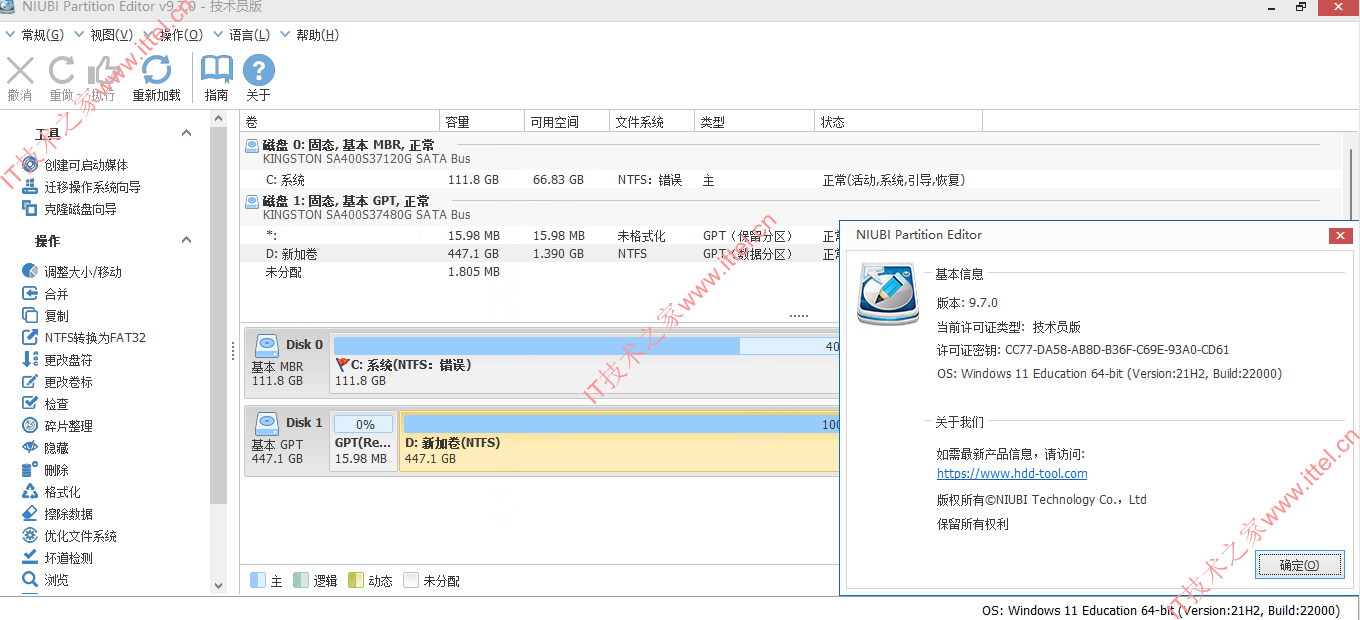Image resolution: width=1360 pixels, height=620 pixels.
Task: Click the 许可证密钥 license key text
Action: (x=1083, y=350)
